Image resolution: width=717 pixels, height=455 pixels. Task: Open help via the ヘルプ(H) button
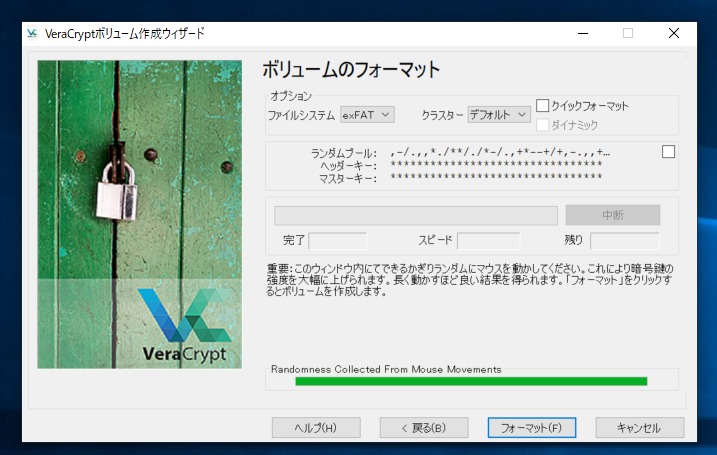pos(316,428)
